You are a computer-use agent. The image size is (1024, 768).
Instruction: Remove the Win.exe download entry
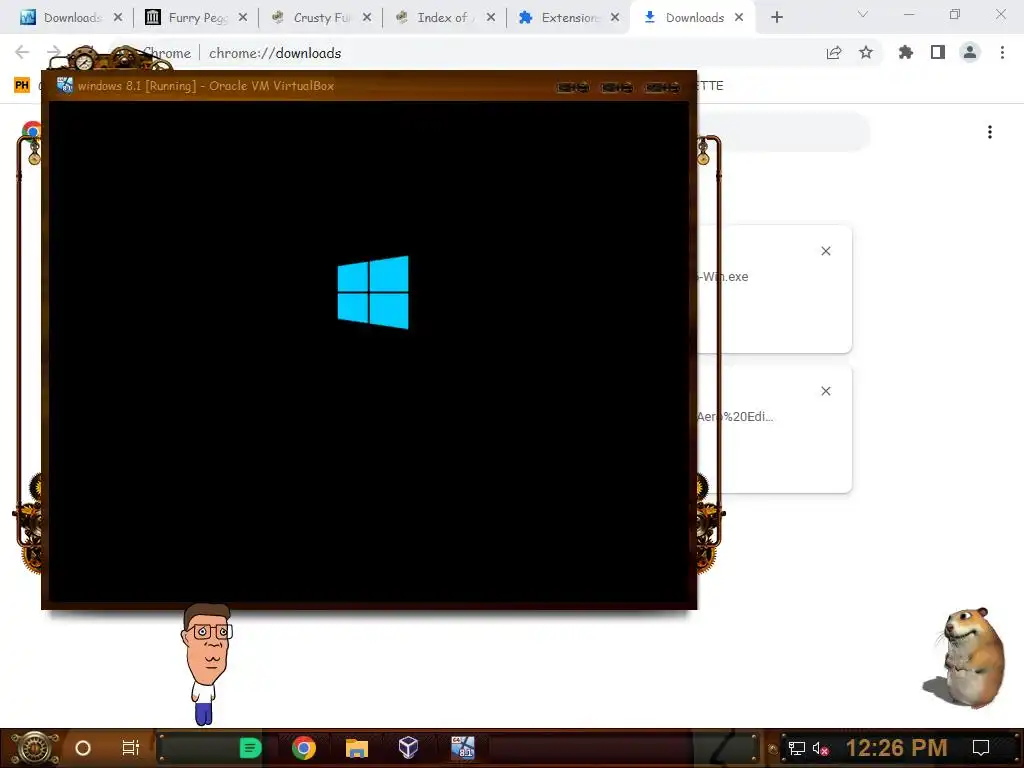(x=825, y=251)
